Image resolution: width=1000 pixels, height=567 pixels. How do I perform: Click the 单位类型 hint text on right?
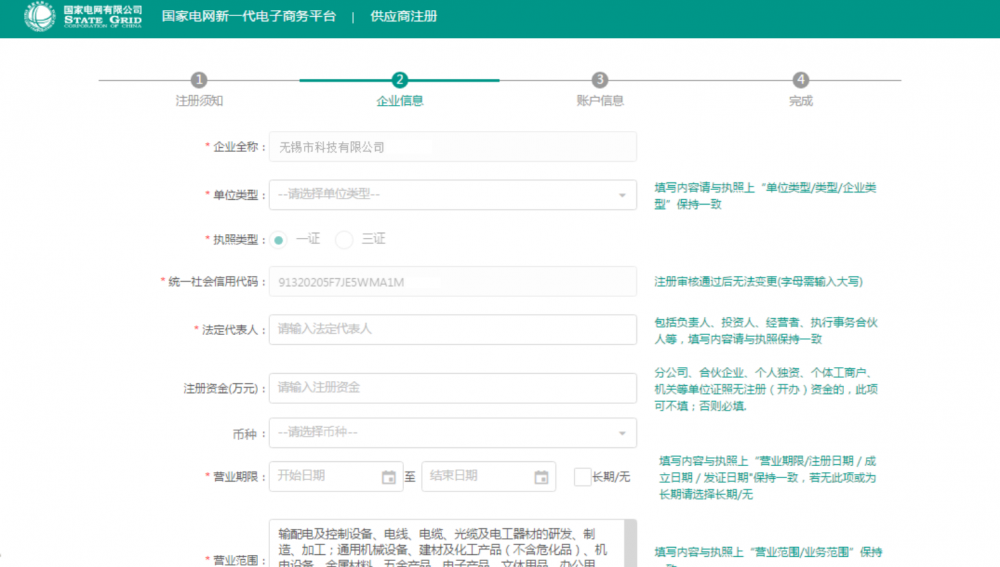765,196
